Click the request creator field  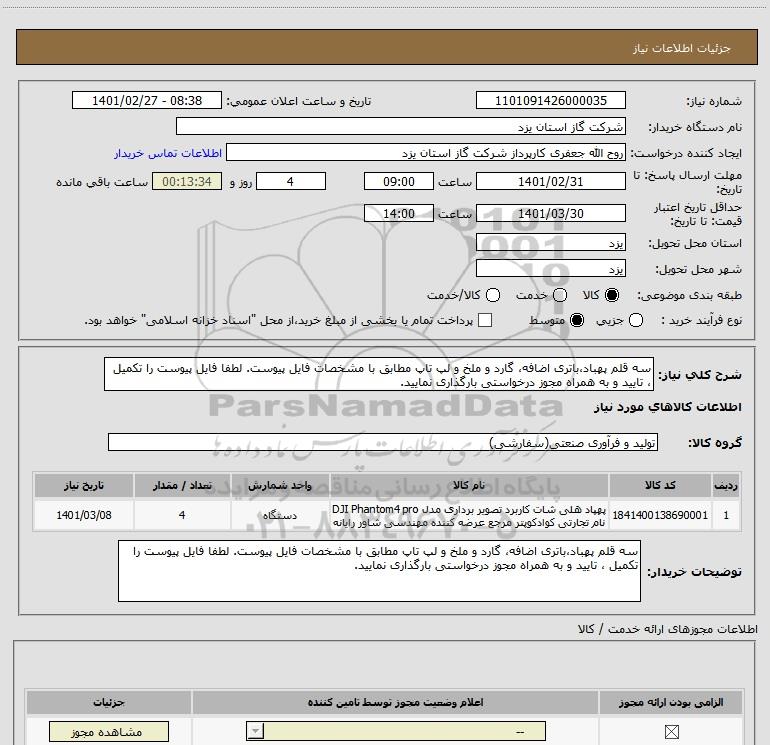coord(426,153)
